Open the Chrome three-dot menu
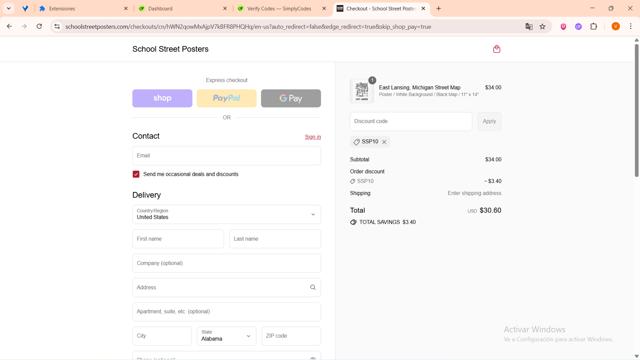This screenshot has width=640, height=360. (631, 27)
